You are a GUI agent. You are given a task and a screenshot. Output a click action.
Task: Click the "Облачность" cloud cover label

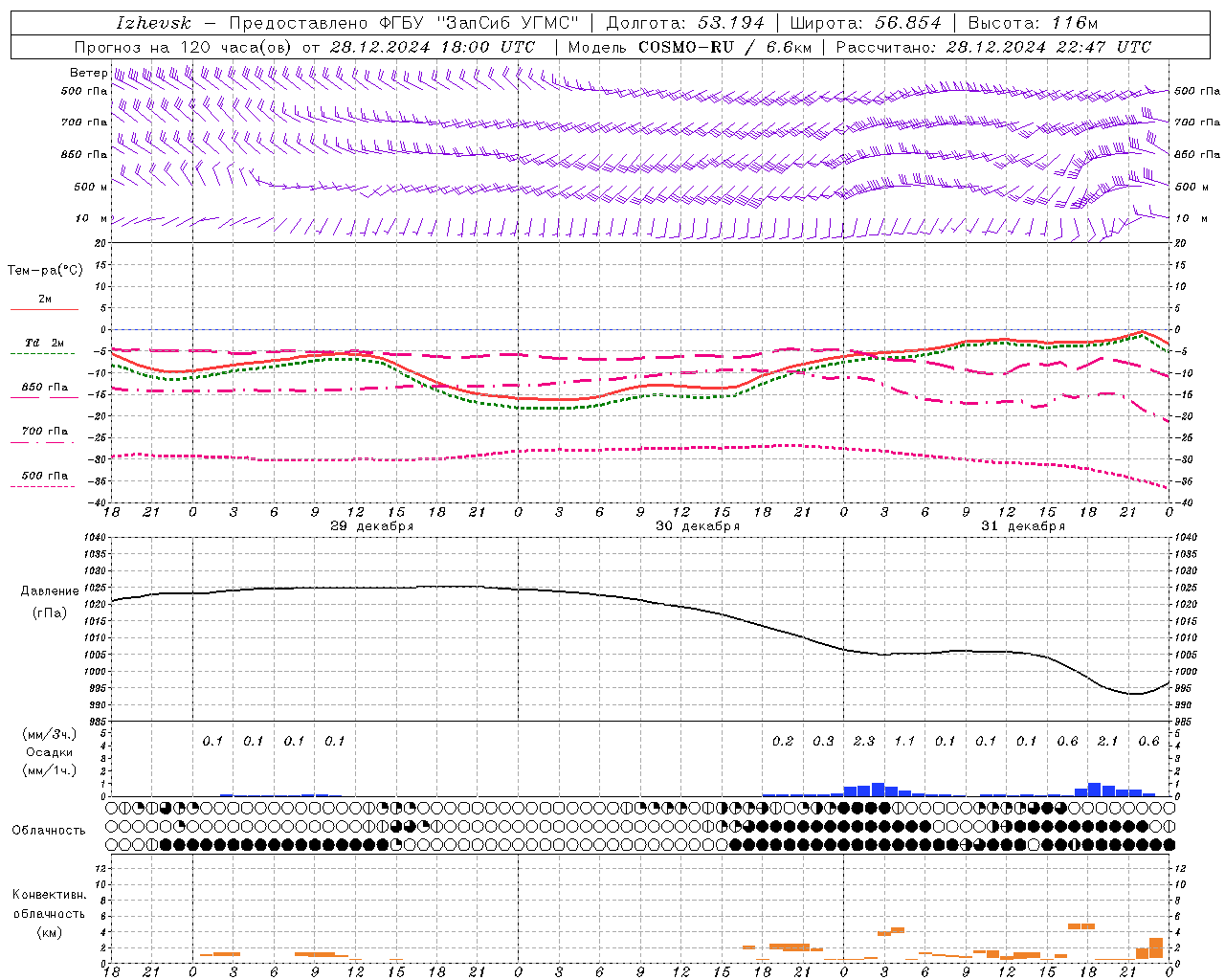pyautogui.click(x=49, y=830)
